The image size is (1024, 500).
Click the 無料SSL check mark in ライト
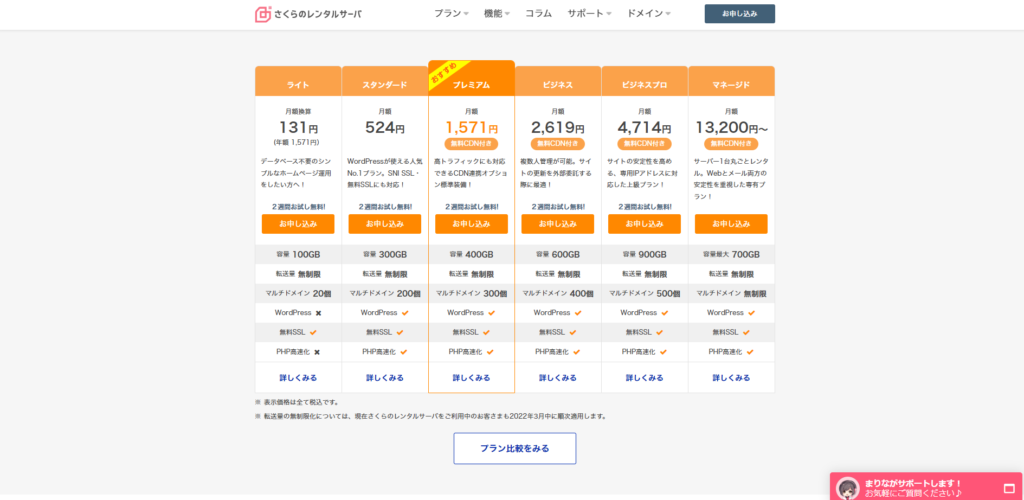click(x=313, y=332)
